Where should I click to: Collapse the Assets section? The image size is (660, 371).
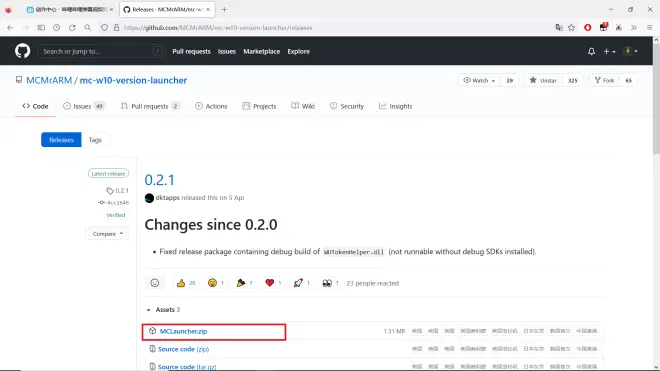coord(163,310)
